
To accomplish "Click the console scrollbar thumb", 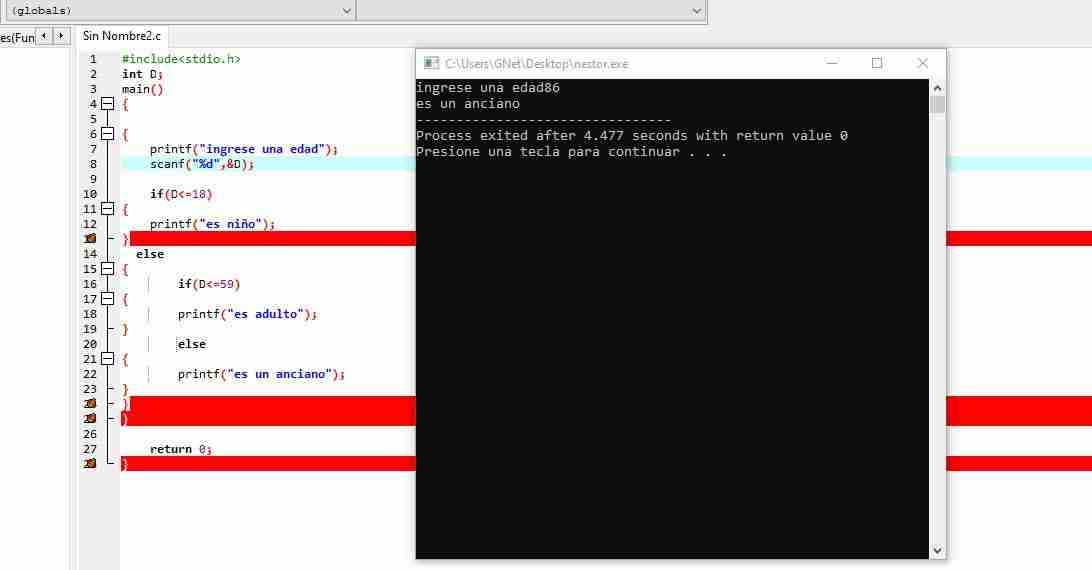I will click(937, 105).
